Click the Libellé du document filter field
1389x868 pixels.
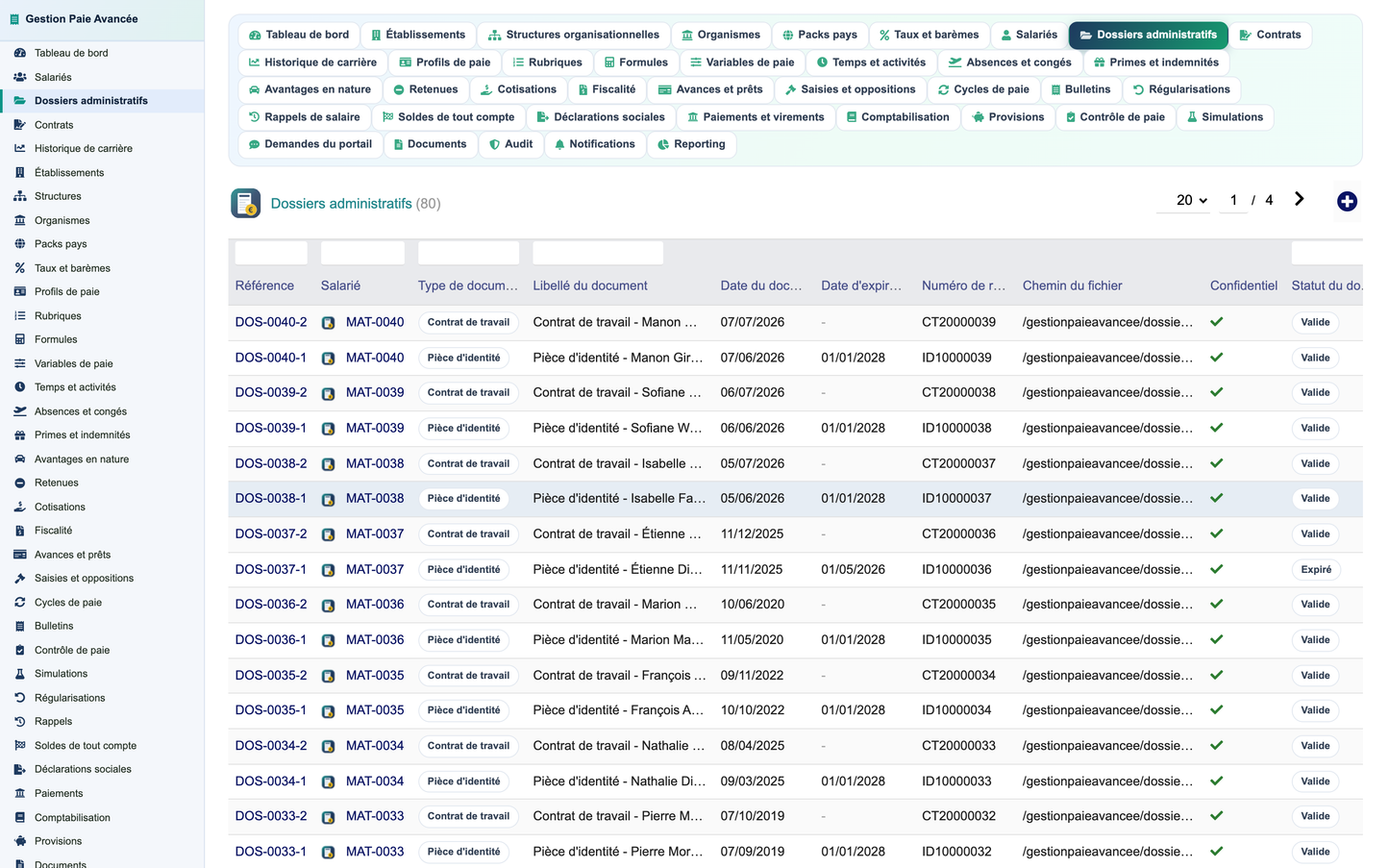[598, 253]
